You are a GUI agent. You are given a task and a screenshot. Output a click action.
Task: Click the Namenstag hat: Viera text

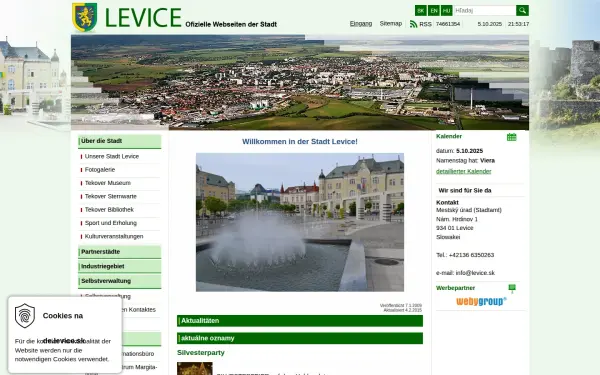pyautogui.click(x=465, y=161)
